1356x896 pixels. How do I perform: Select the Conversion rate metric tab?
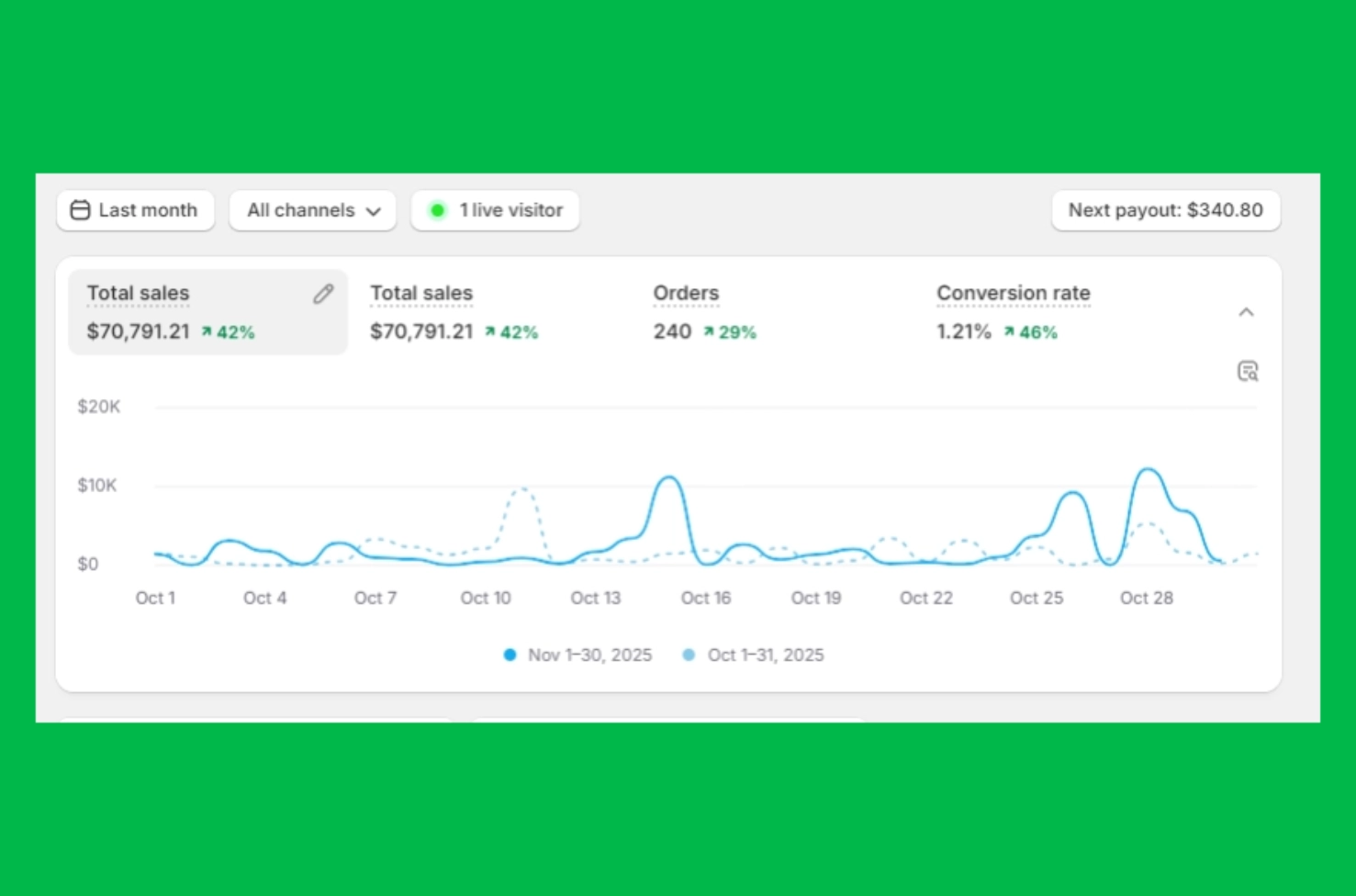click(x=1013, y=312)
